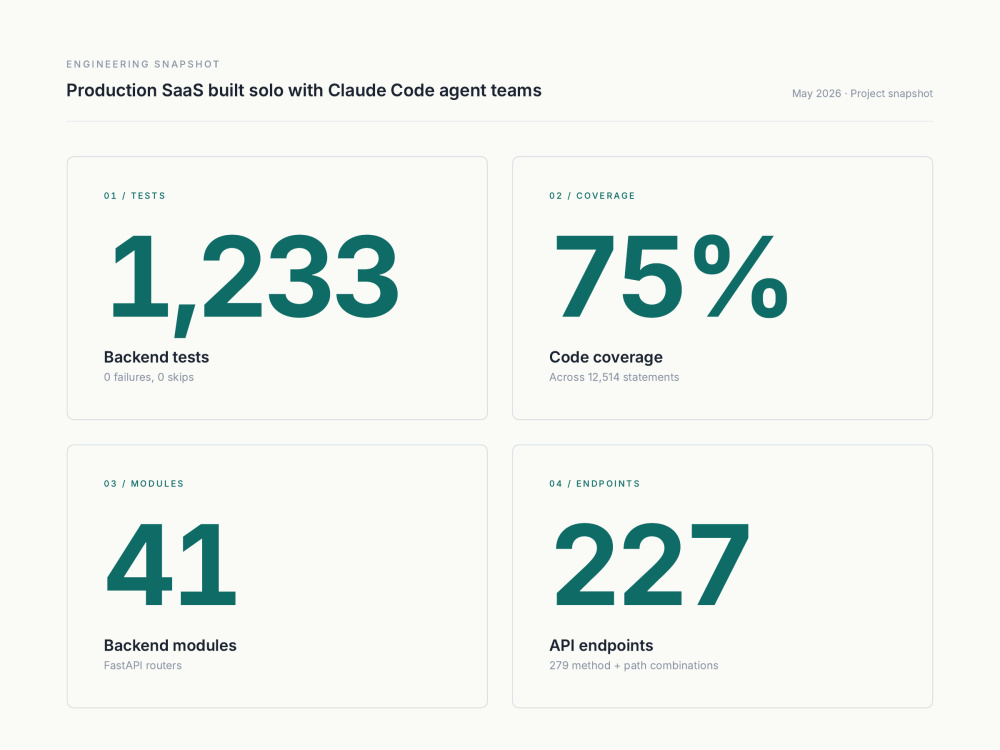Click the '0 failures, 0 skips' caption
This screenshot has height=750, width=1000.
pyautogui.click(x=149, y=377)
